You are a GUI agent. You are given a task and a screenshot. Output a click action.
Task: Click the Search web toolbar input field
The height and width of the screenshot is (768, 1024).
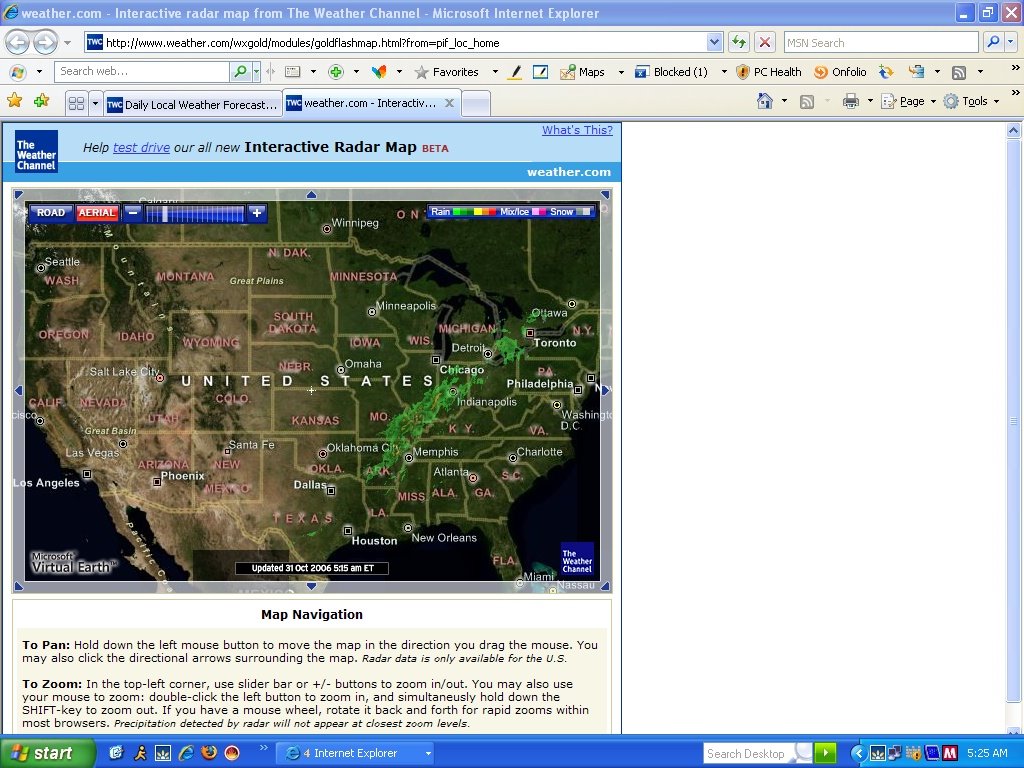tap(142, 71)
